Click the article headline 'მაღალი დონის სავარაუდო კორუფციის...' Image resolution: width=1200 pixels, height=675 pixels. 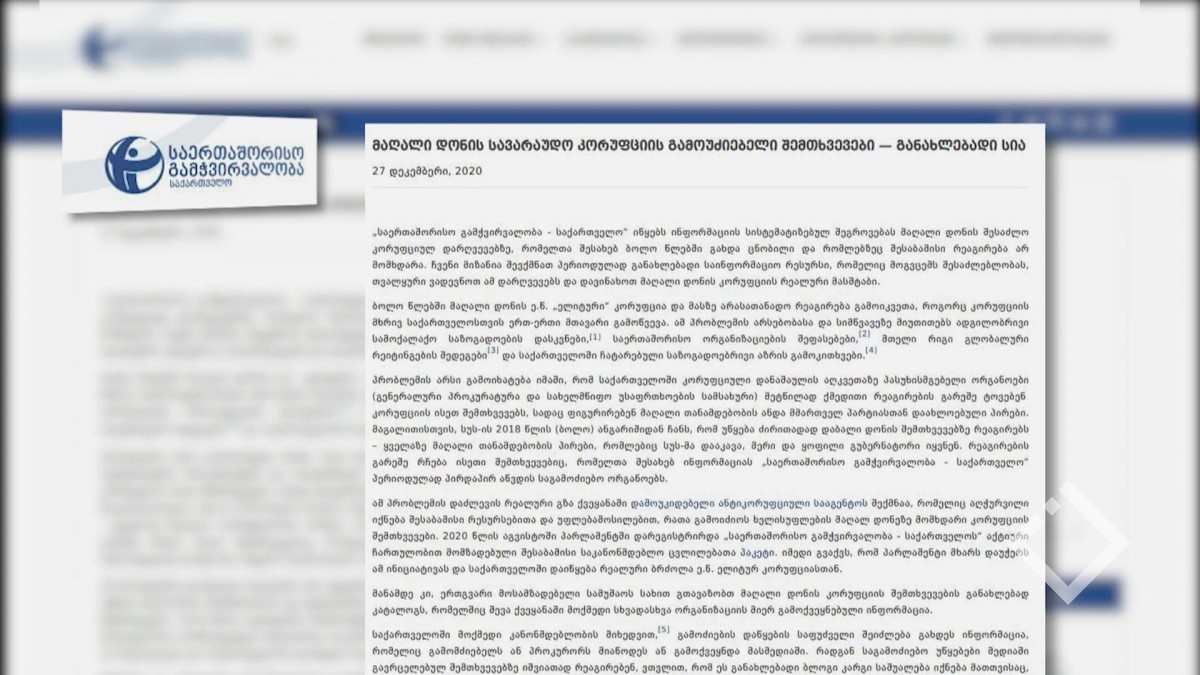pyautogui.click(x=698, y=145)
